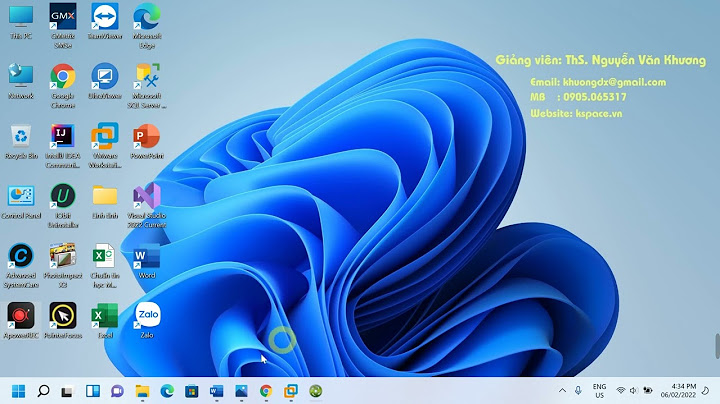The image size is (720, 404).
Task: Select the IntelliJ IDEA Community shortcut
Action: [63, 146]
